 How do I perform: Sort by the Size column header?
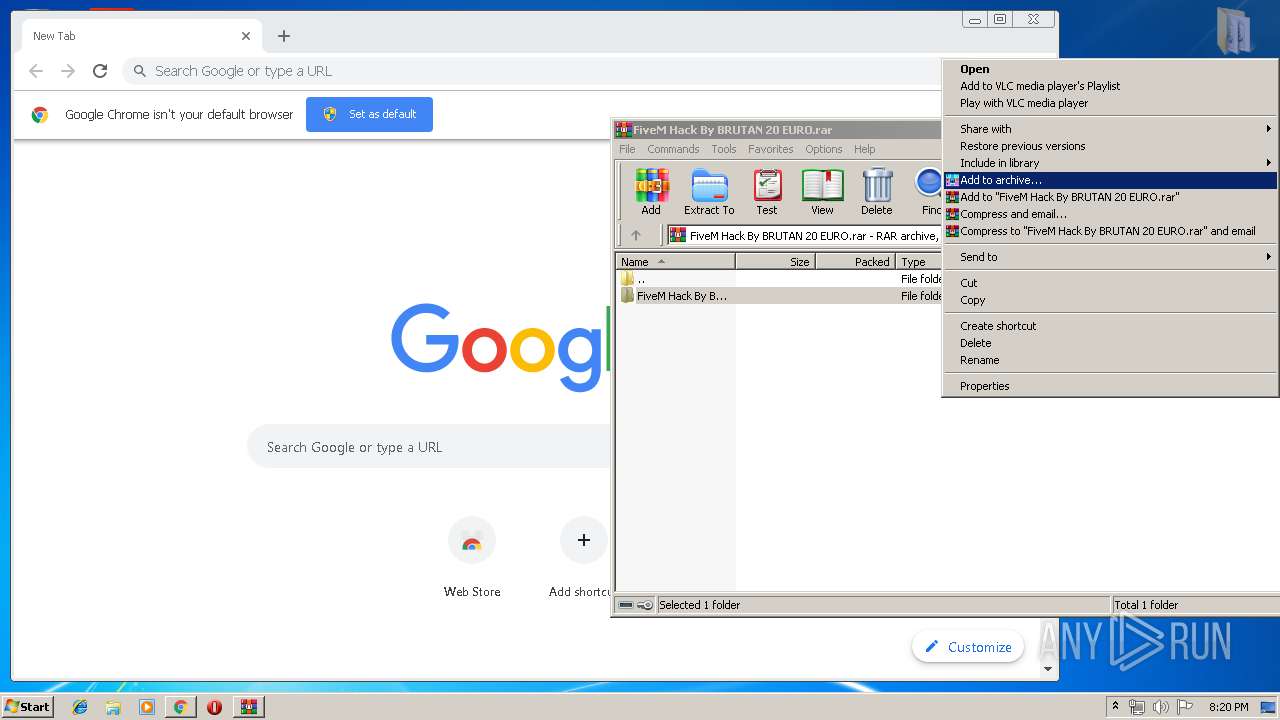click(775, 262)
